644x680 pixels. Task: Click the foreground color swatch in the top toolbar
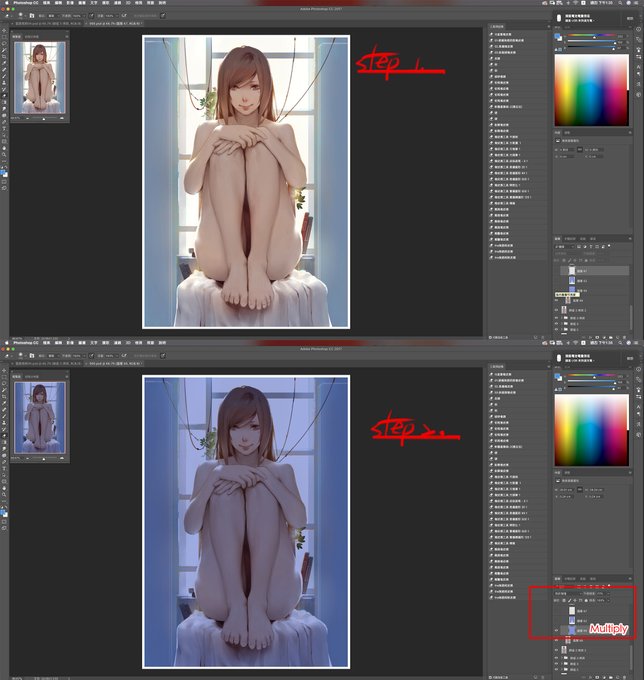[2, 171]
